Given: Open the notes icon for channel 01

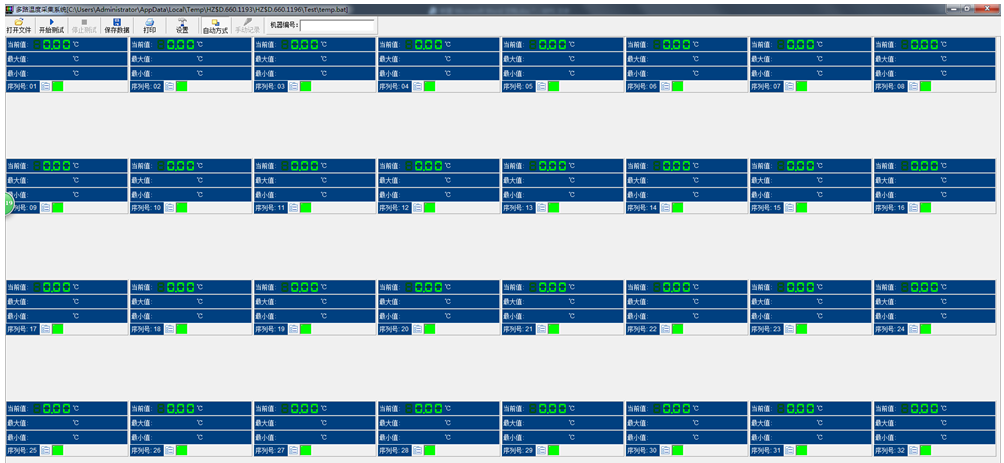Looking at the screenshot, I should click(46, 87).
